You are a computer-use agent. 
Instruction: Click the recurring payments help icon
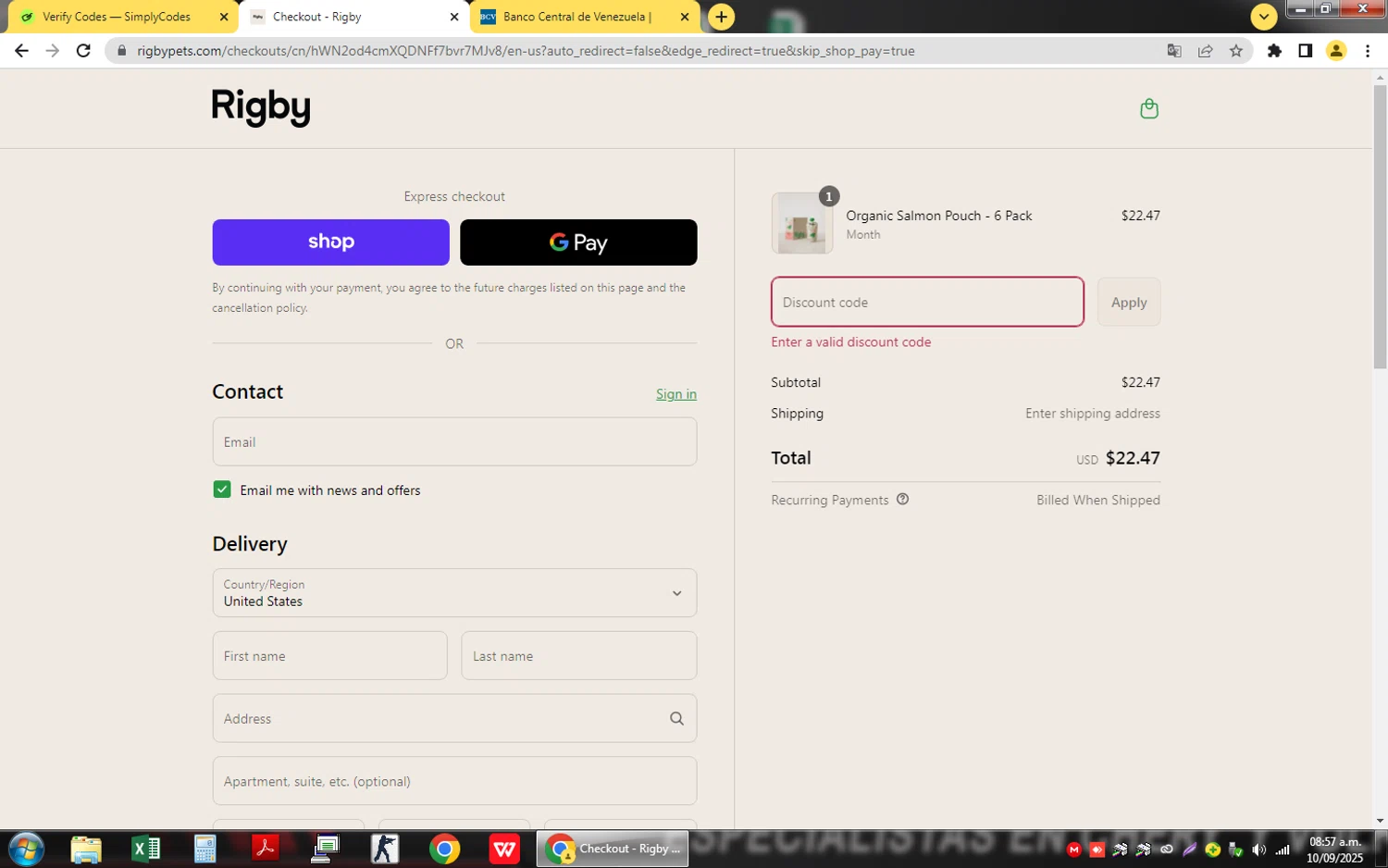902,500
